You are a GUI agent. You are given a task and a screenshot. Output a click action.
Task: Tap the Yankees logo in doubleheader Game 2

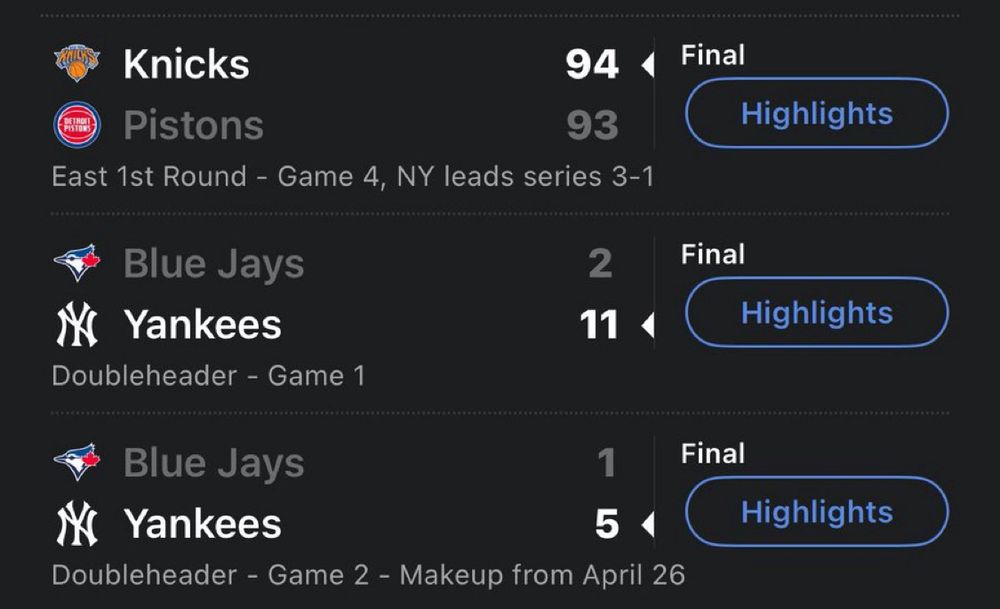pyautogui.click(x=77, y=524)
